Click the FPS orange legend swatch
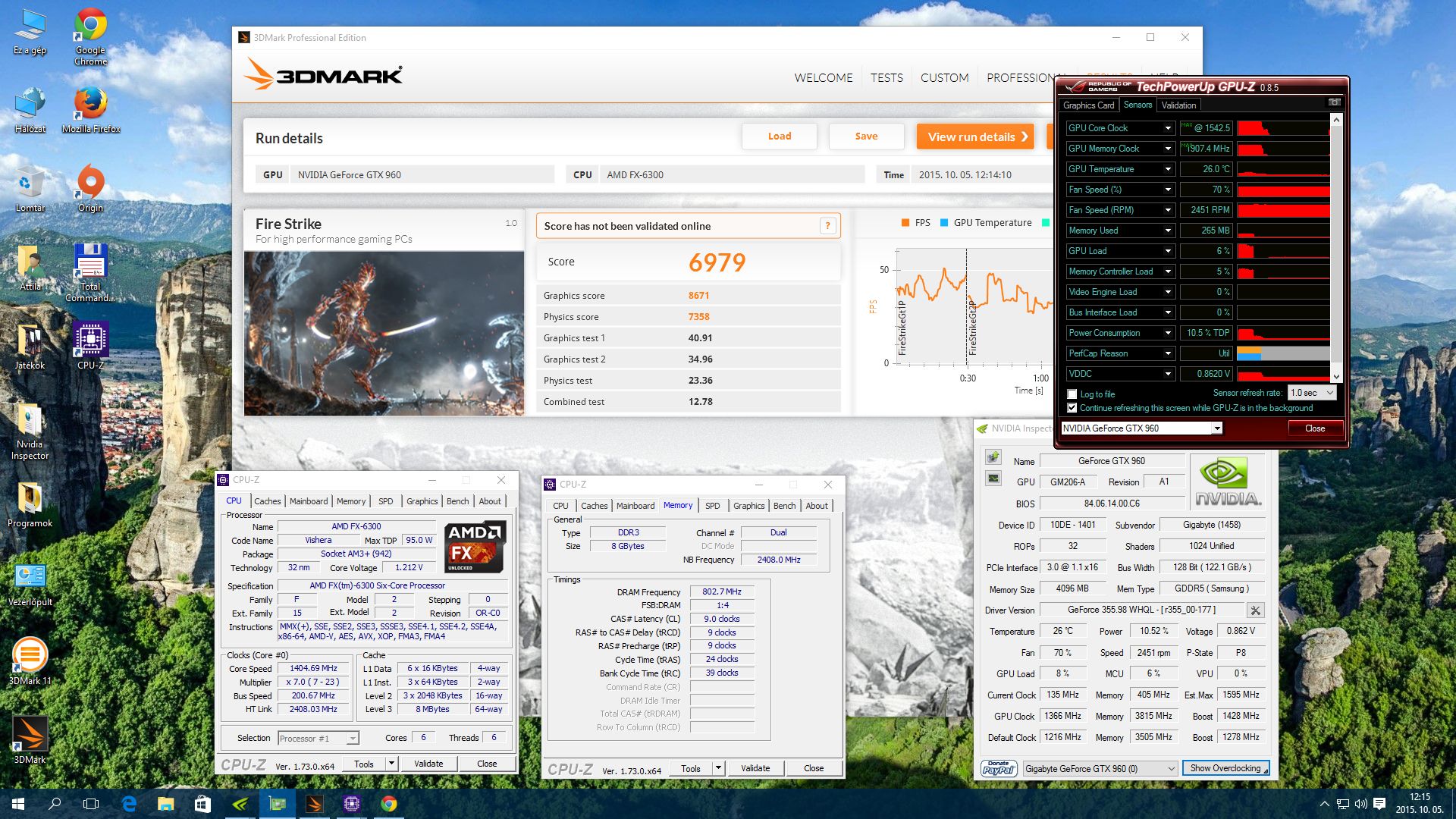 point(905,222)
